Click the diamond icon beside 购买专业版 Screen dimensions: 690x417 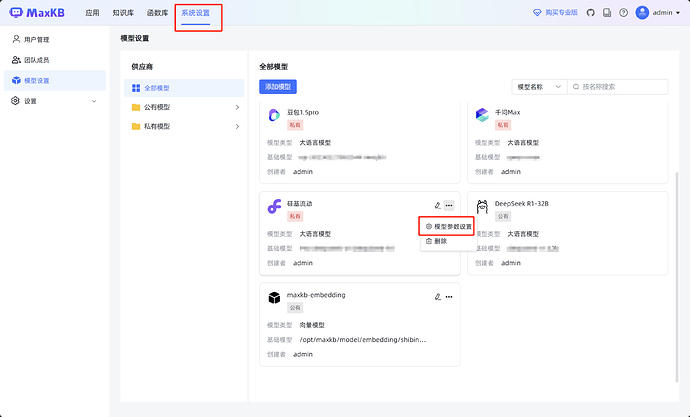537,13
